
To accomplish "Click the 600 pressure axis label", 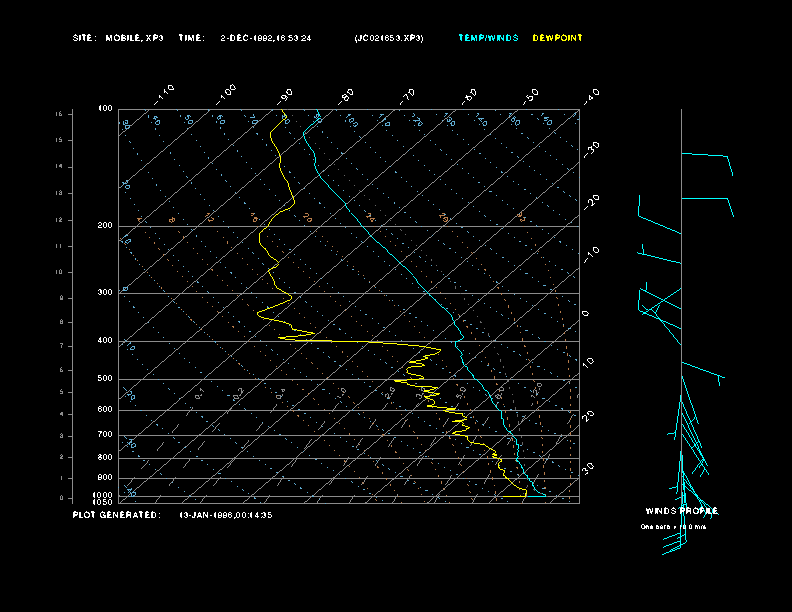I will point(105,410).
